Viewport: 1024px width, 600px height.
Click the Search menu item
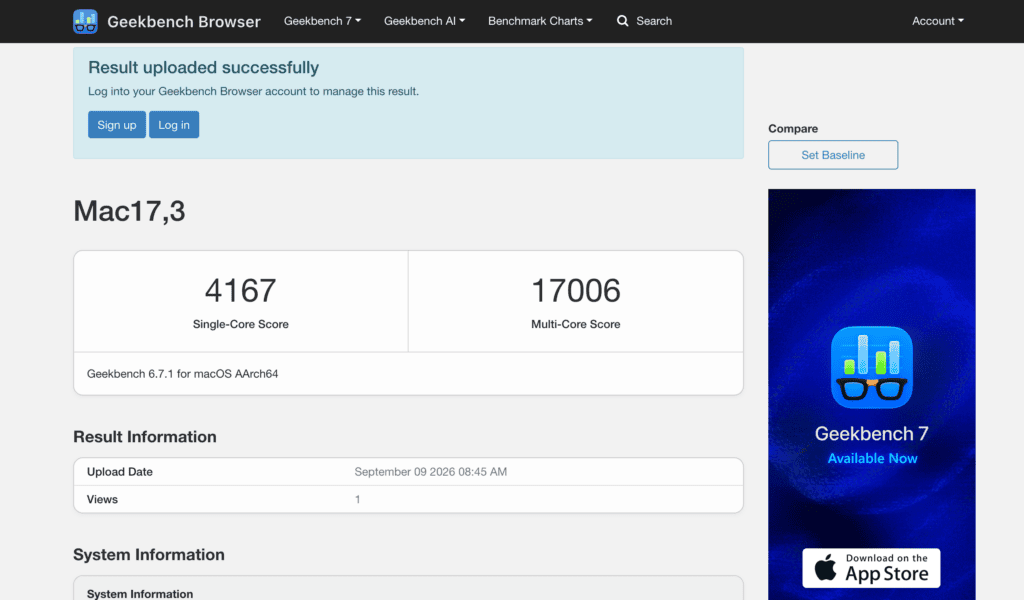pos(644,21)
